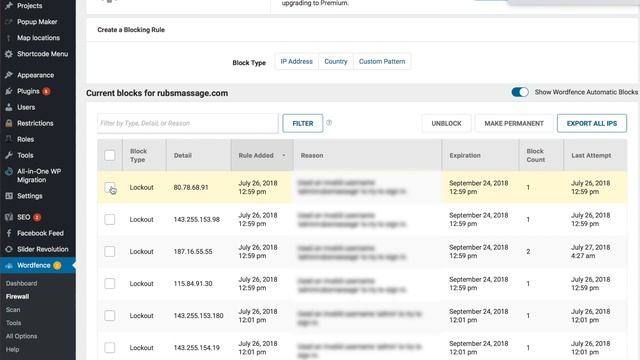The image size is (640, 360).
Task: Click the Shortcode Menu gear icon
Action: [x=9, y=54]
